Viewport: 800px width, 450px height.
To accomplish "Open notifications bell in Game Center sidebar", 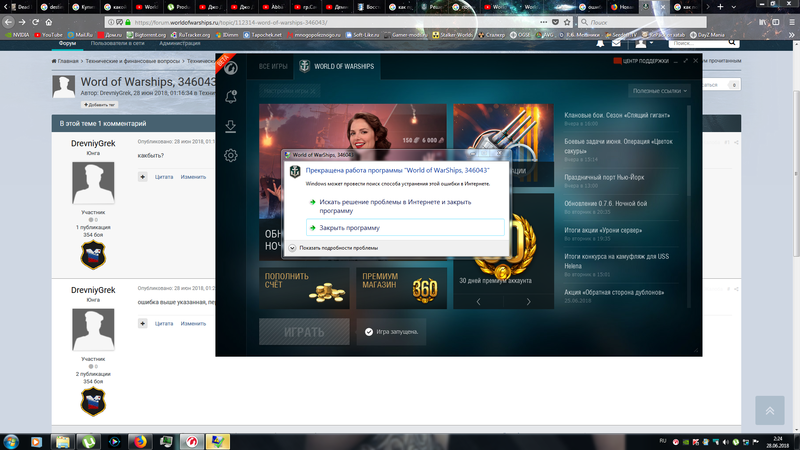I will click(x=231, y=96).
